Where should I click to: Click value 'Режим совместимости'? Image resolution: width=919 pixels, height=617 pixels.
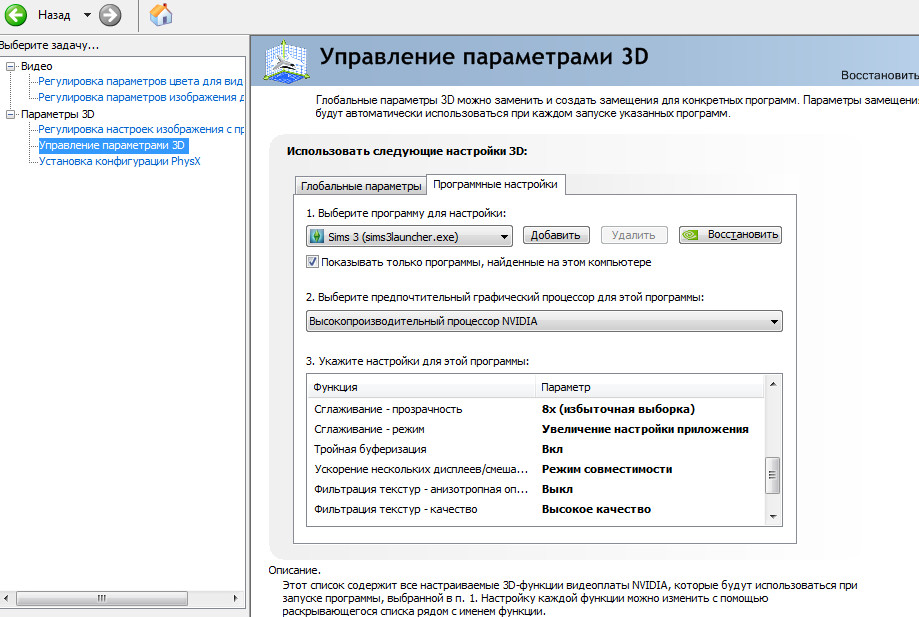click(607, 469)
